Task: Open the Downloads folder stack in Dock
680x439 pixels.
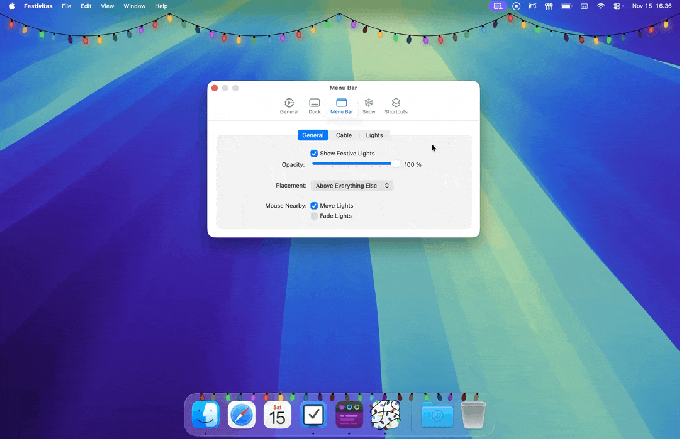Action: (437, 414)
